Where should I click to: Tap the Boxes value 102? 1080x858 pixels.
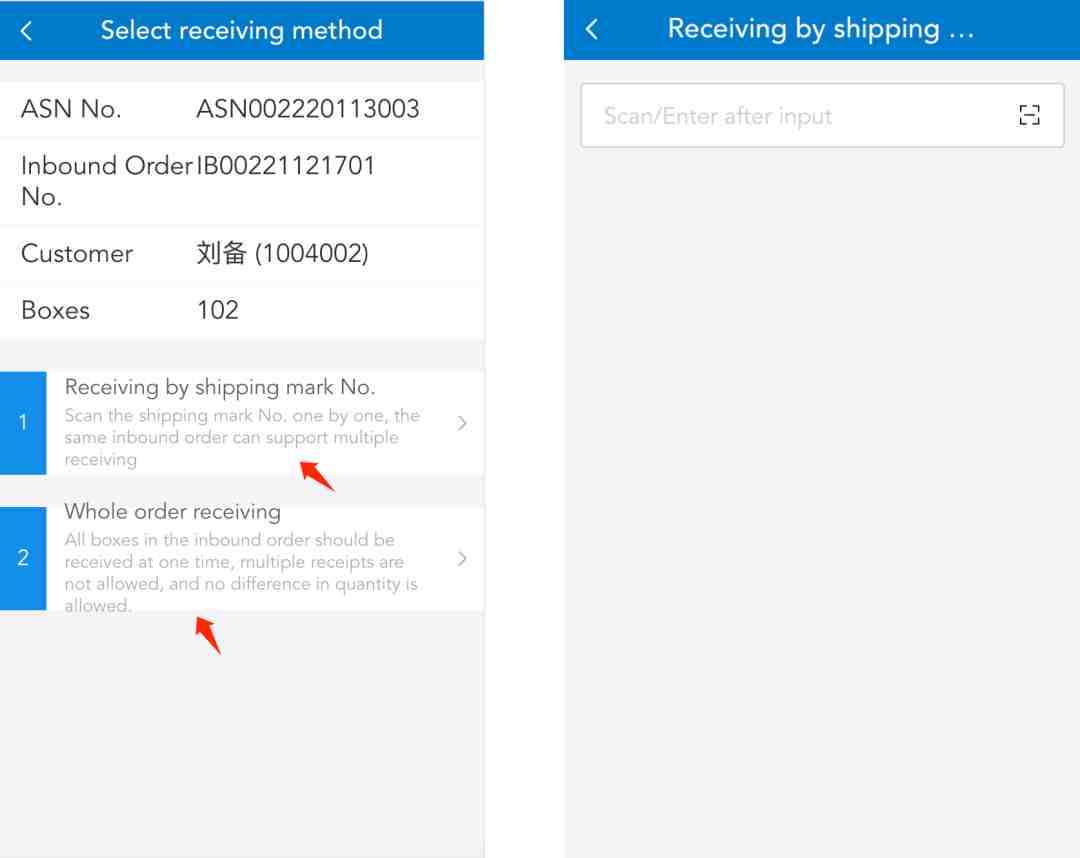[x=218, y=310]
